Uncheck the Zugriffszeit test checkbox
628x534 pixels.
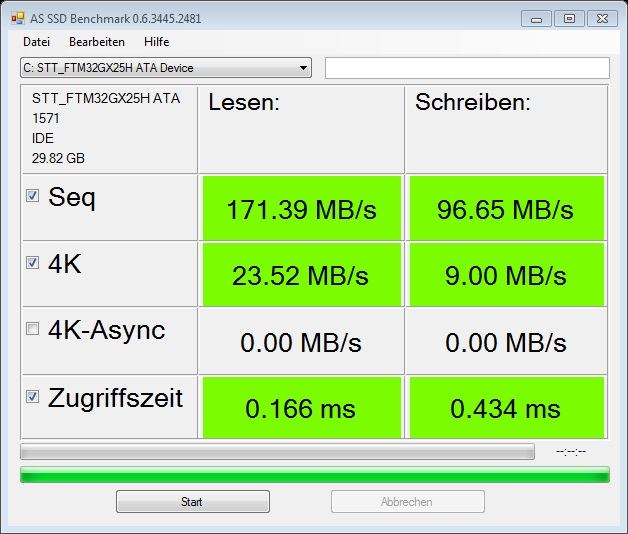coord(32,397)
